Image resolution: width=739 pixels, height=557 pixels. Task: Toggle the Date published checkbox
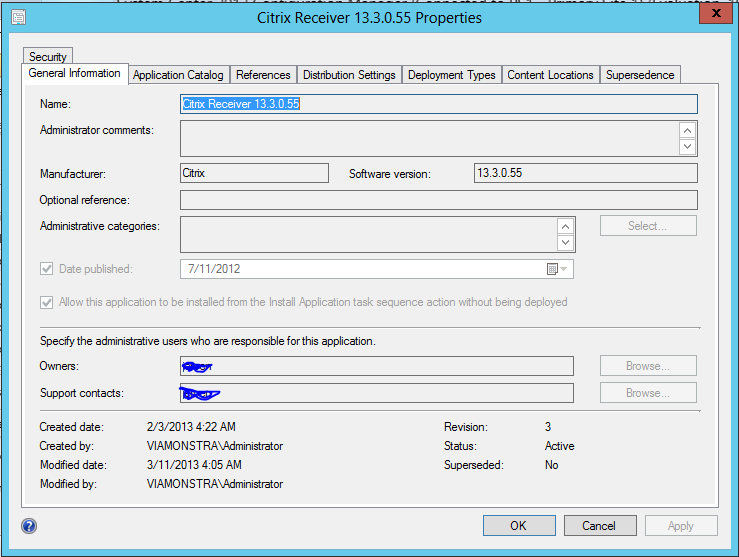tap(46, 269)
